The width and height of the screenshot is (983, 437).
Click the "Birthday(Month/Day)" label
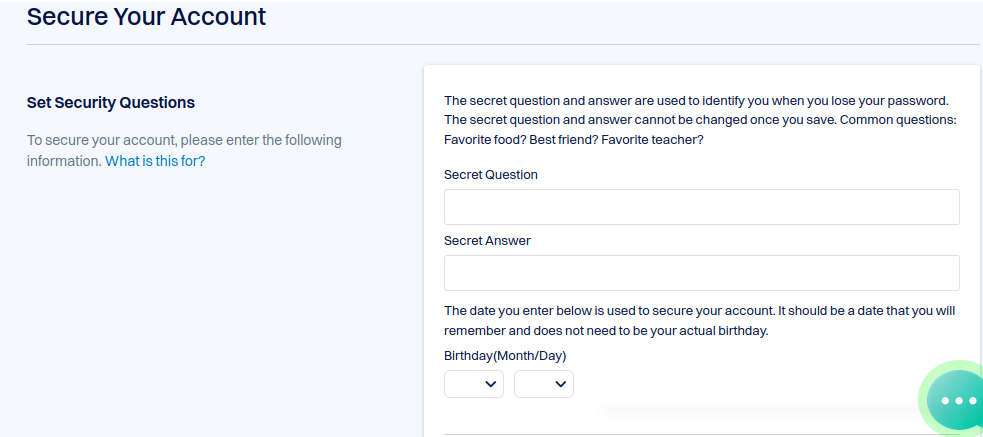[x=505, y=356]
